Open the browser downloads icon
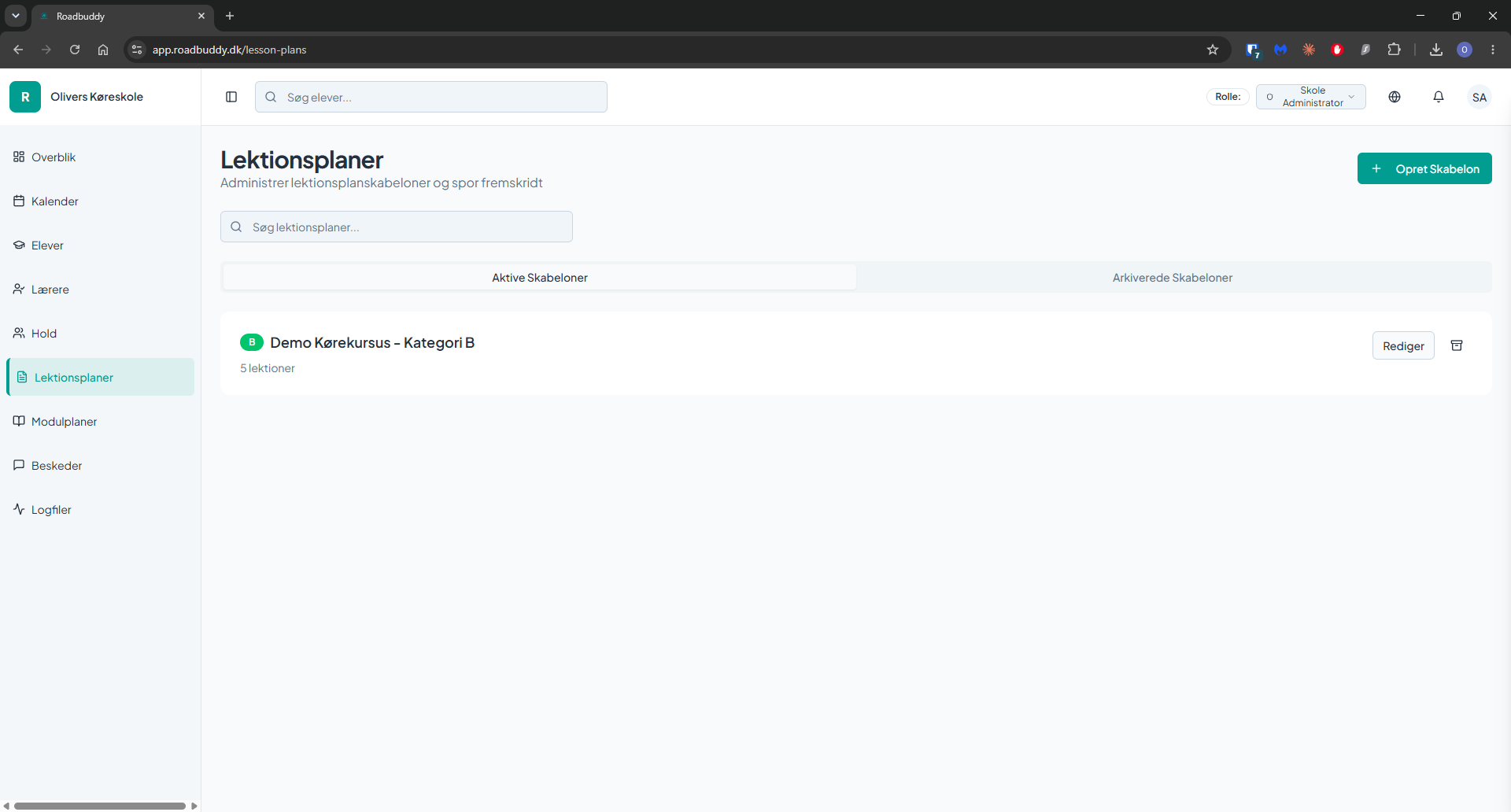Screen dimensions: 1511x812 1436,50
